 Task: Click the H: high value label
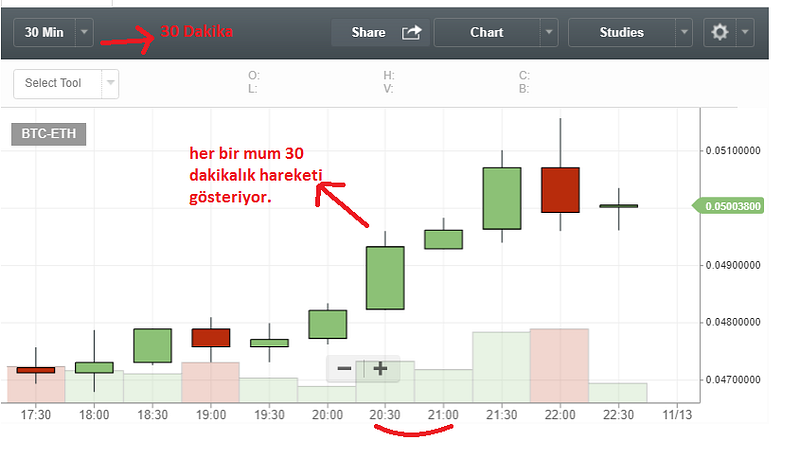pos(389,75)
